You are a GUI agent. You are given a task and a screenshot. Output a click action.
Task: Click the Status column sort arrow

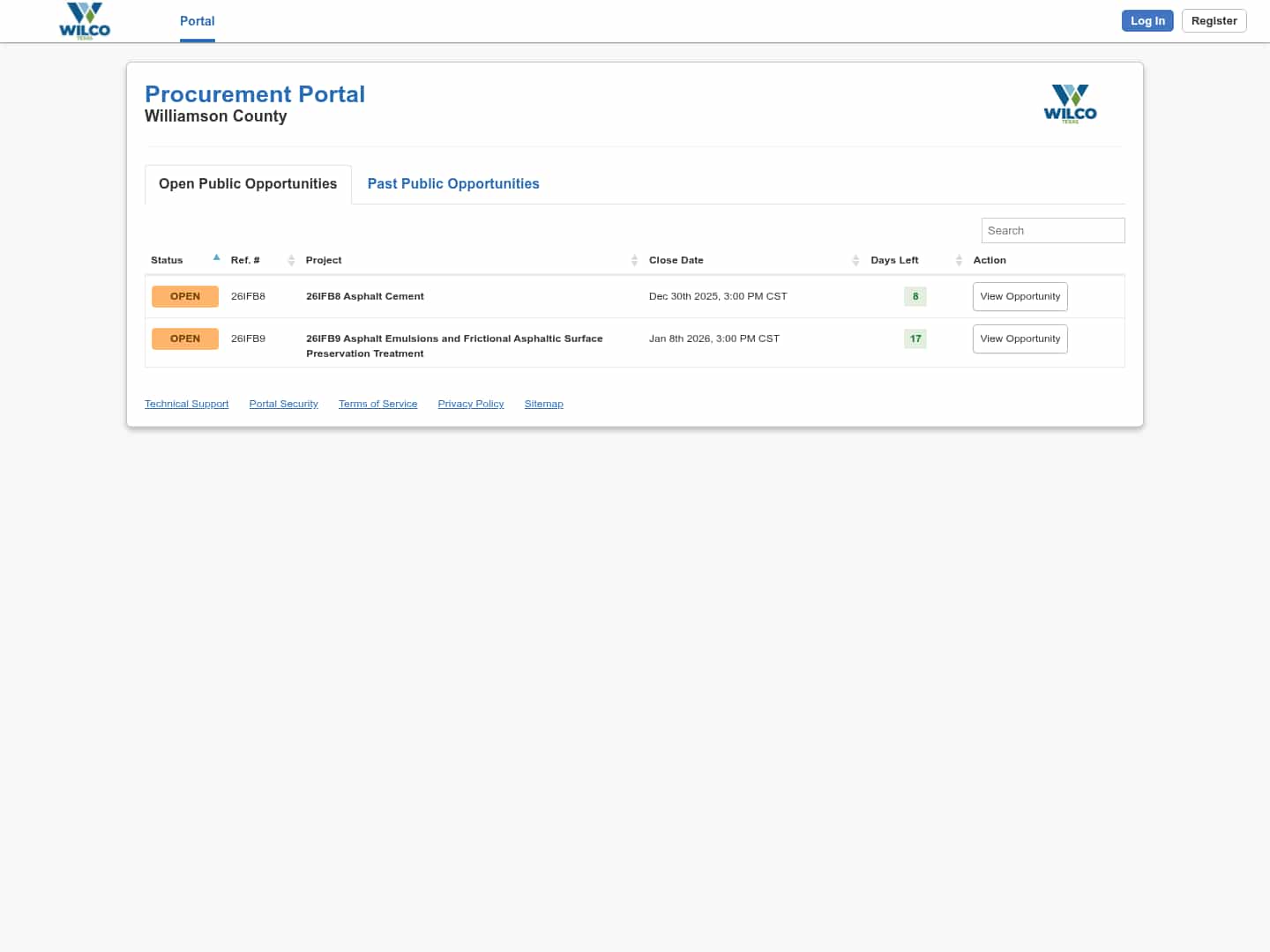(x=216, y=257)
